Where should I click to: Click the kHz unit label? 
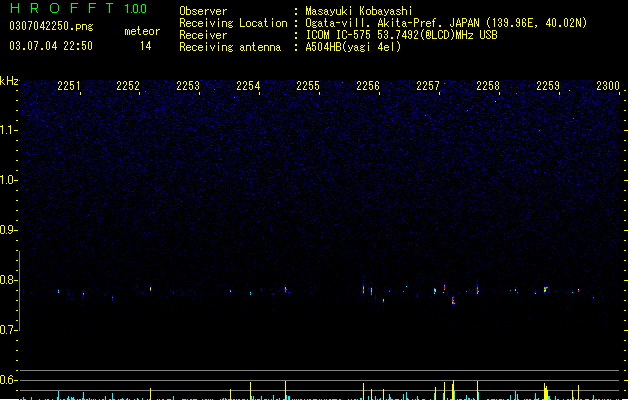[9, 81]
